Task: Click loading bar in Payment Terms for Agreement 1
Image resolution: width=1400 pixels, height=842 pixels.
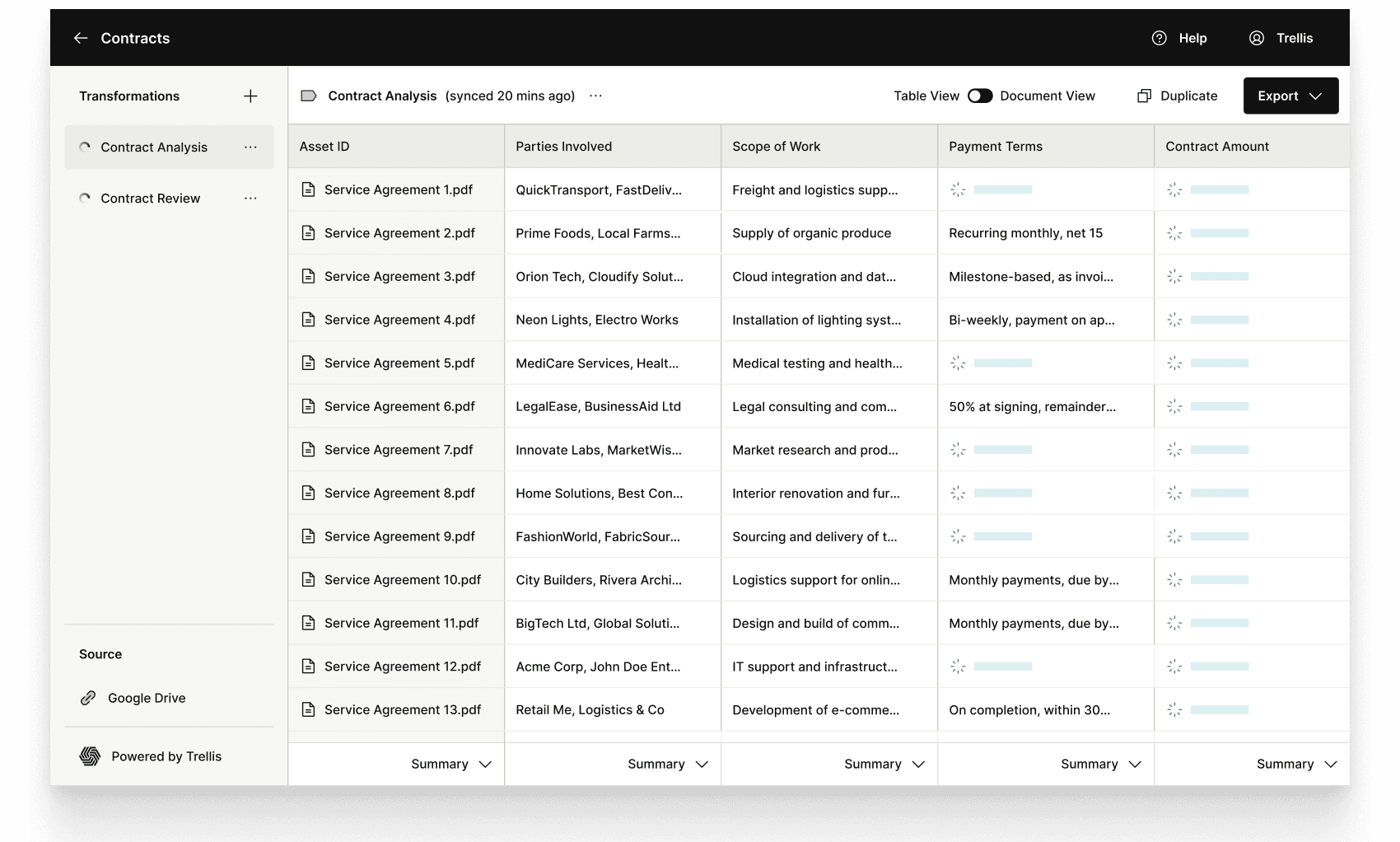Action: [1003, 189]
